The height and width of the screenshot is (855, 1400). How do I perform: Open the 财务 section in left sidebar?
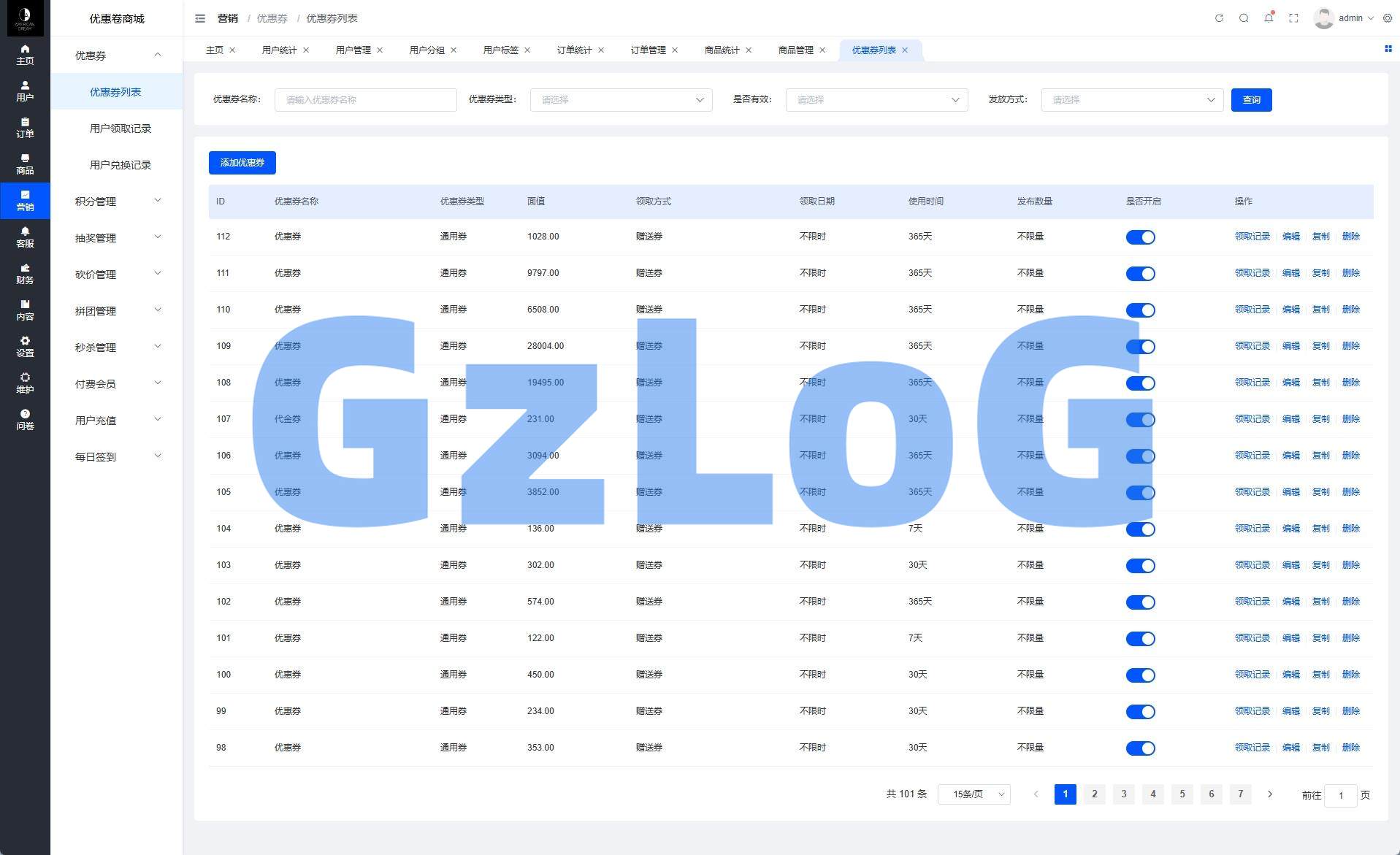[25, 273]
